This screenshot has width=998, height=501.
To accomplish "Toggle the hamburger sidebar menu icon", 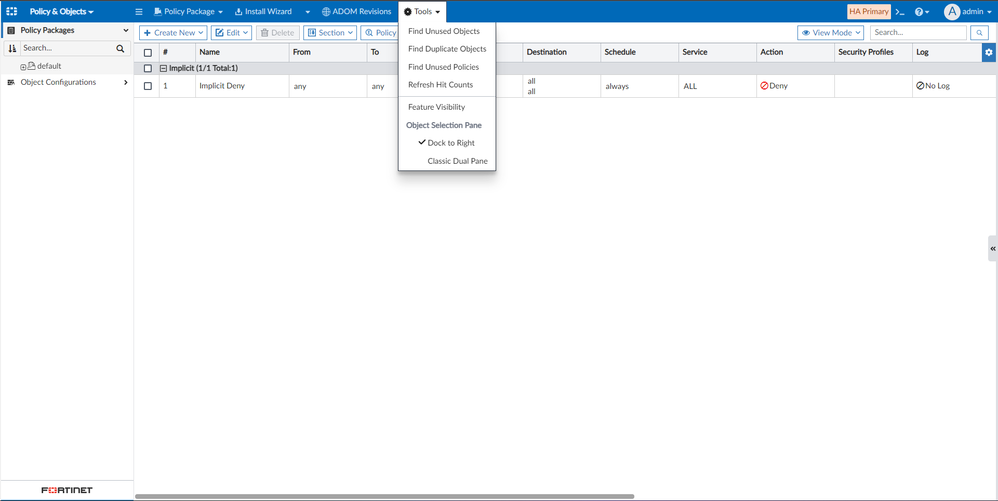I will tap(139, 11).
